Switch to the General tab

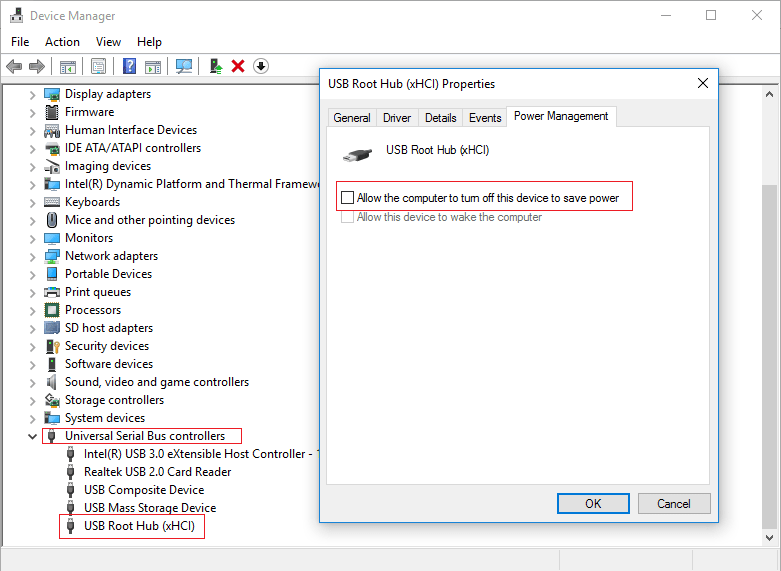352,118
